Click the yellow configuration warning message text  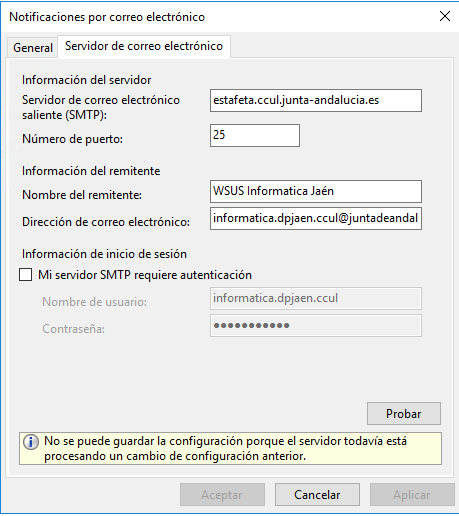(225, 448)
